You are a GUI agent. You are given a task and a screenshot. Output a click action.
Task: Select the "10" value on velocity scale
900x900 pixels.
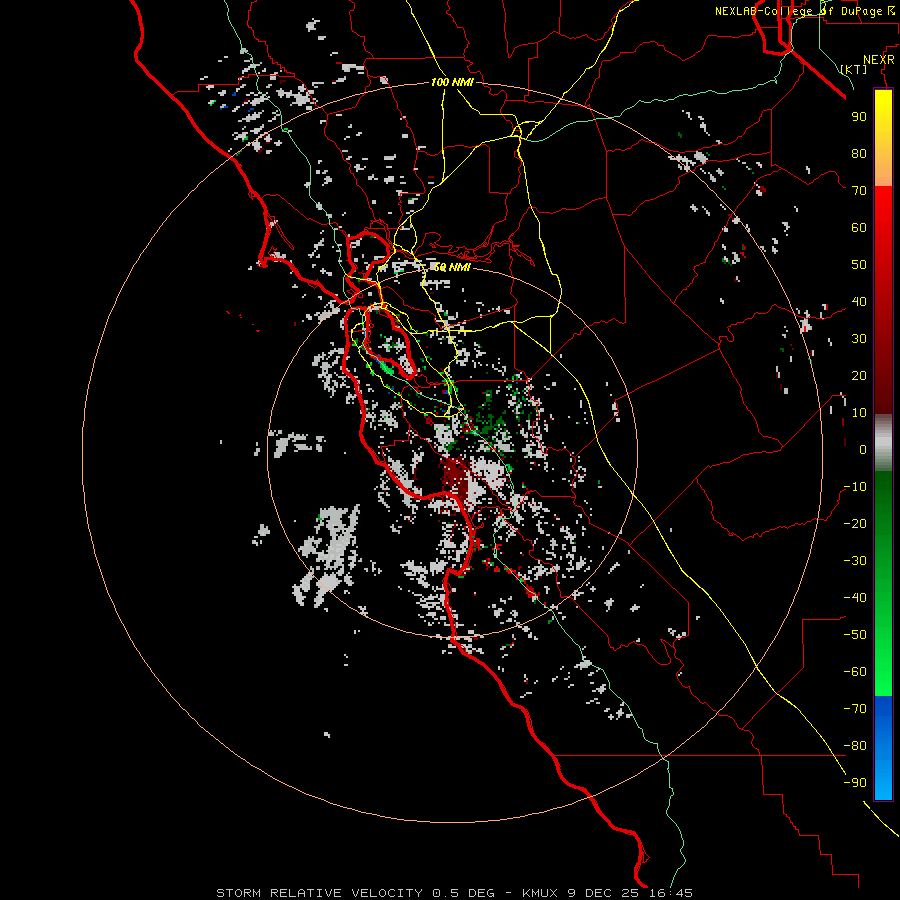(x=859, y=413)
